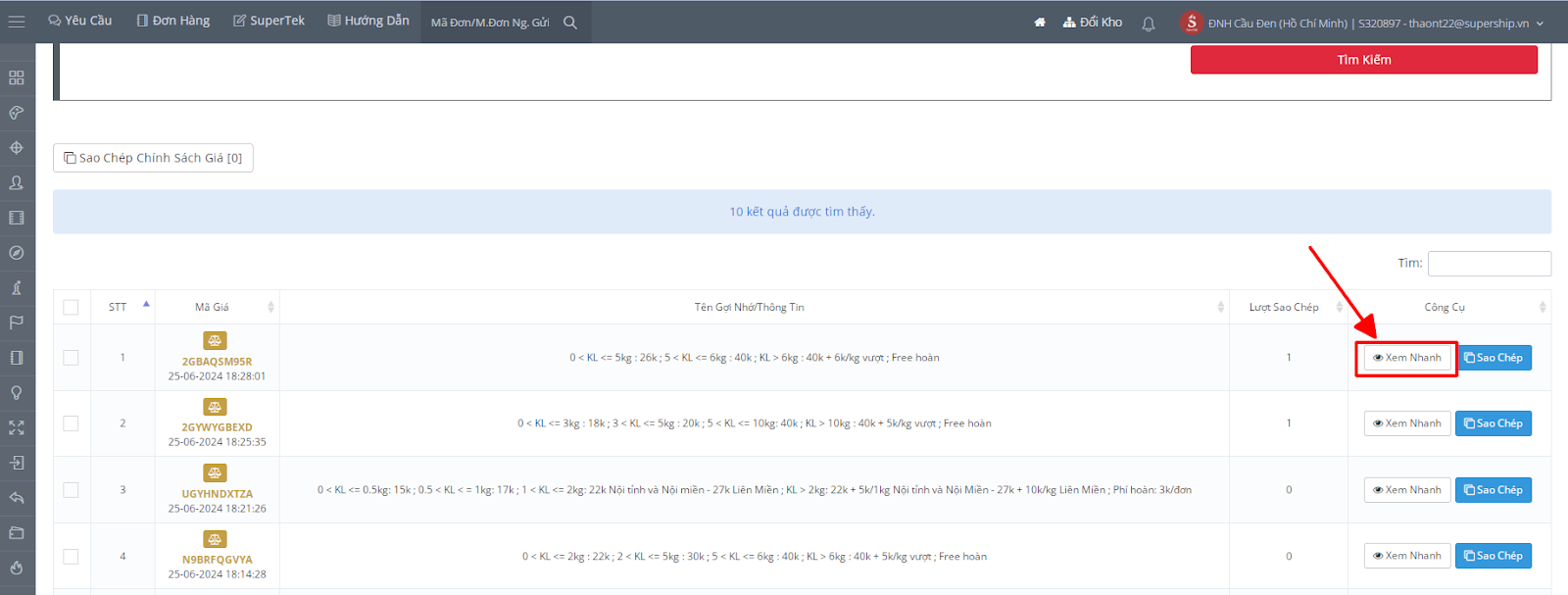
Task: Click Xem Nhanh for 2GYWYGBEXD
Action: tap(1407, 423)
